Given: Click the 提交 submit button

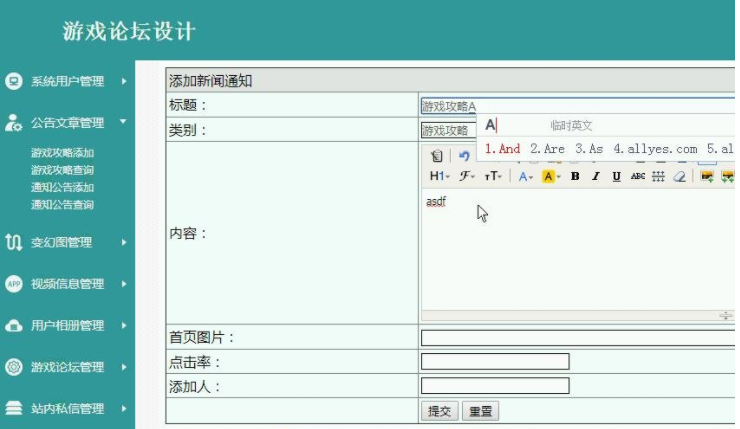Looking at the screenshot, I should 439,411.
